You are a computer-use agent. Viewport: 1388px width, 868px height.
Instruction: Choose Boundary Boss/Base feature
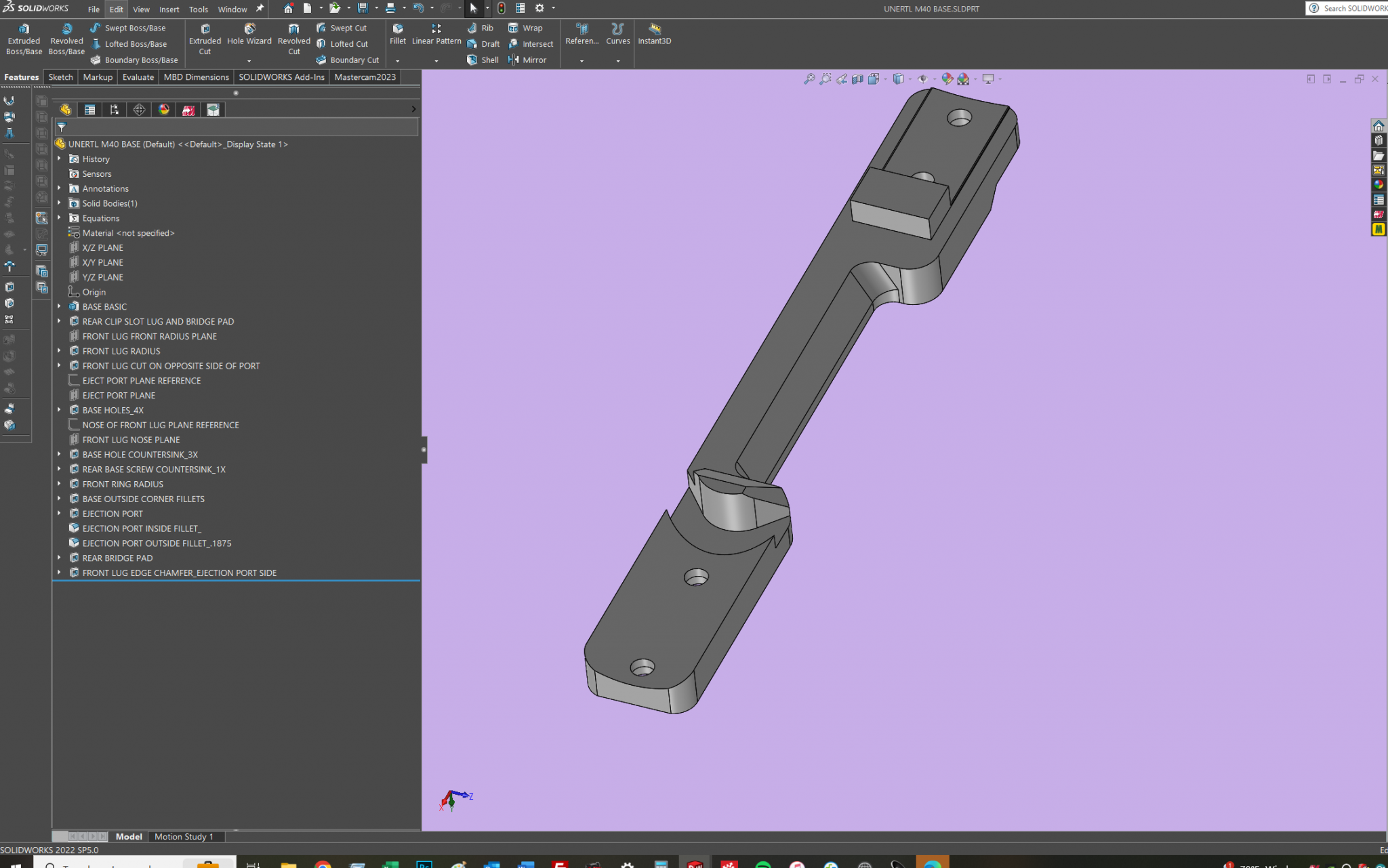pyautogui.click(x=134, y=60)
